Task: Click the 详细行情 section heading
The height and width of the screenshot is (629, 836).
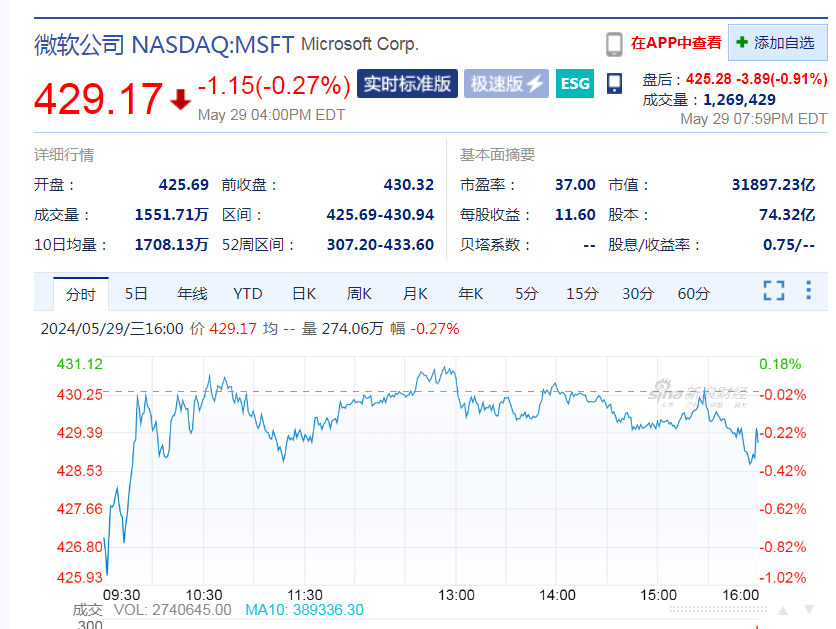Action: pos(64,155)
